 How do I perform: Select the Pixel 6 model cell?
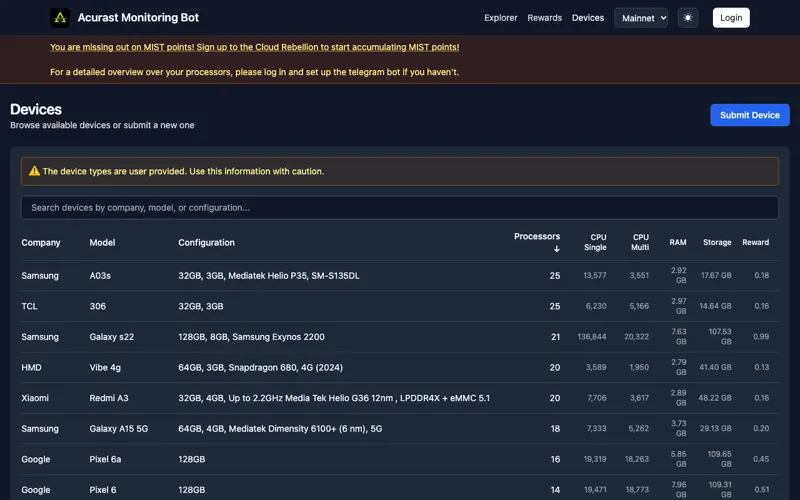pos(103,490)
